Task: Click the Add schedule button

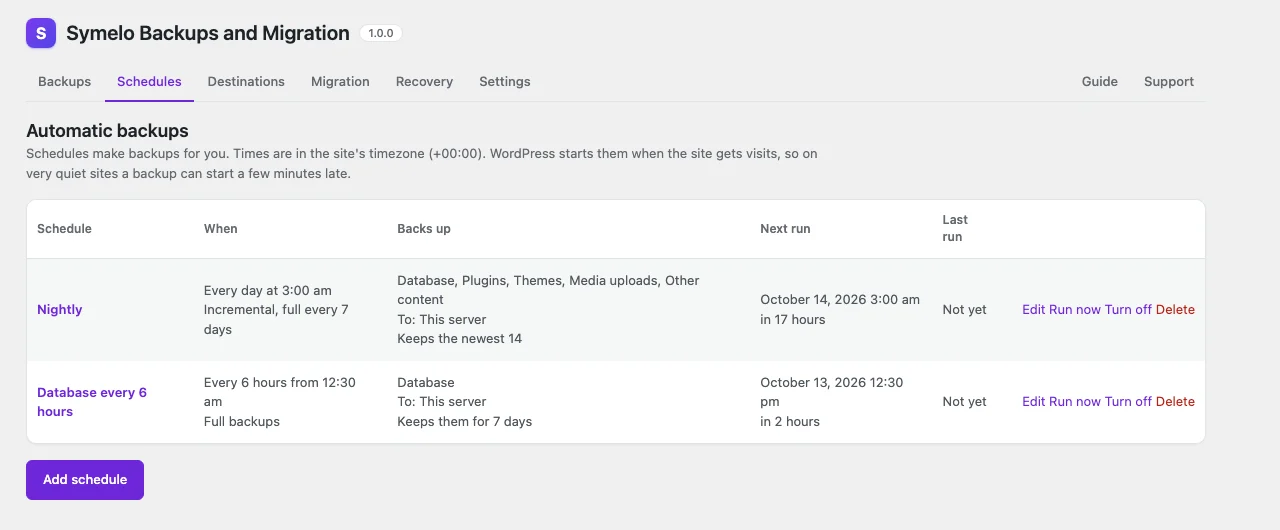Action: (85, 480)
